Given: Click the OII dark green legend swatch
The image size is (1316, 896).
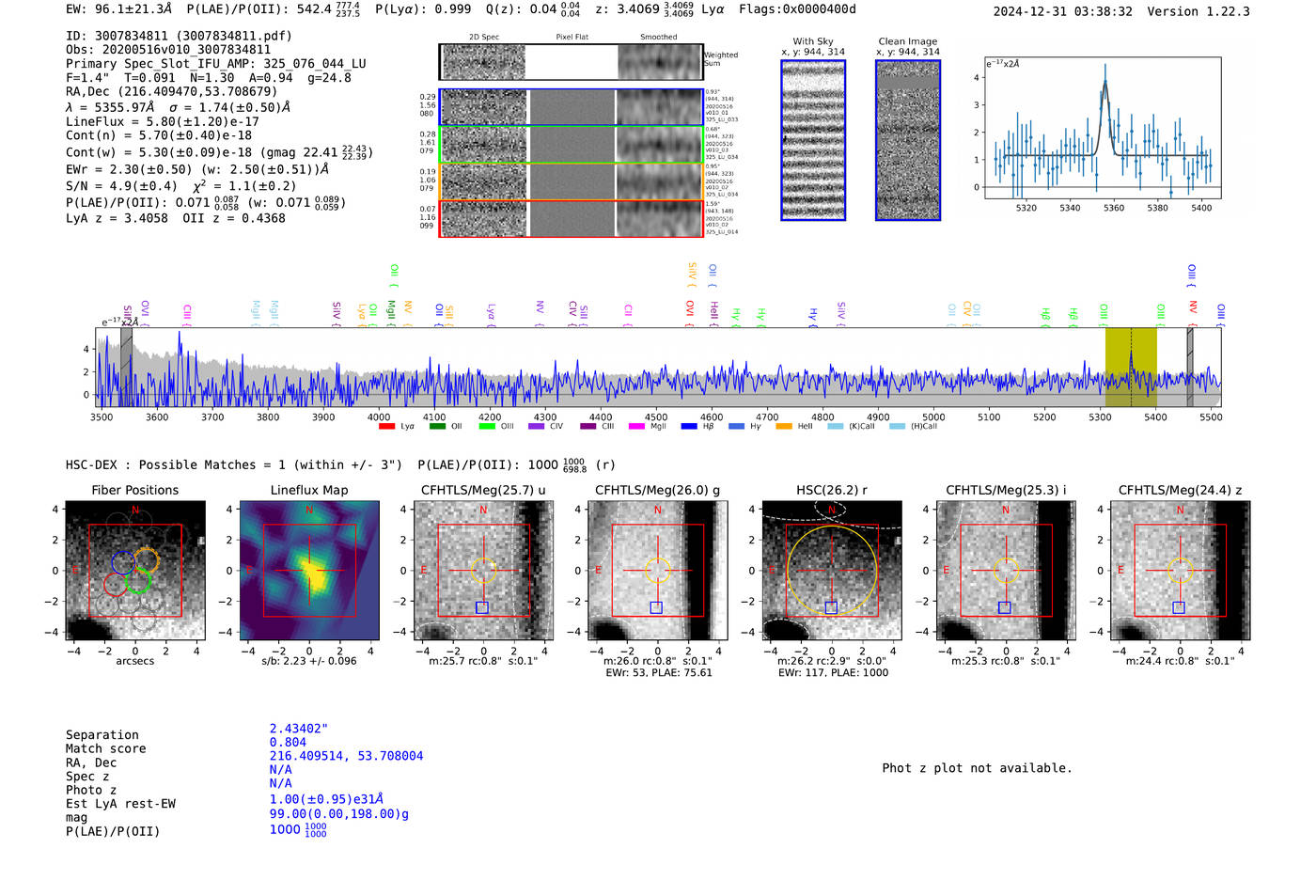Looking at the screenshot, I should click(x=437, y=427).
